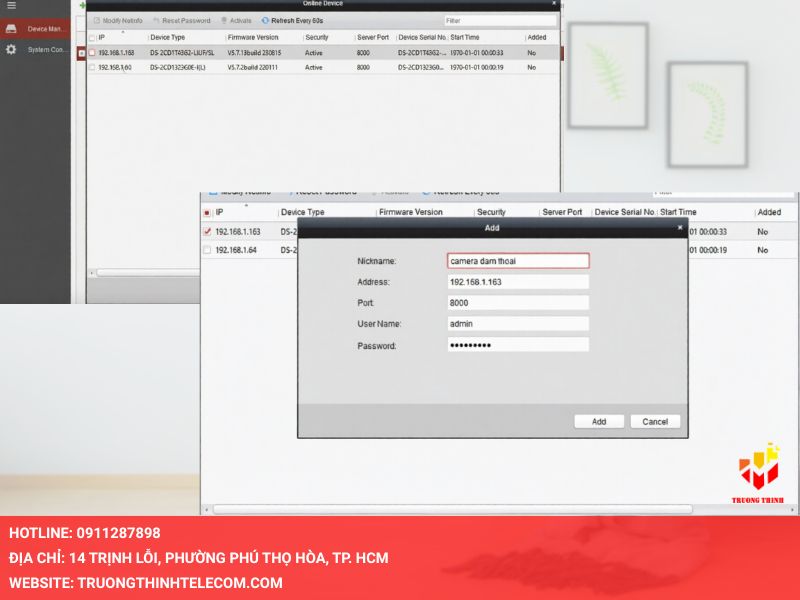The width and height of the screenshot is (800, 600).
Task: Click the Add button in the dialog
Action: [x=599, y=421]
